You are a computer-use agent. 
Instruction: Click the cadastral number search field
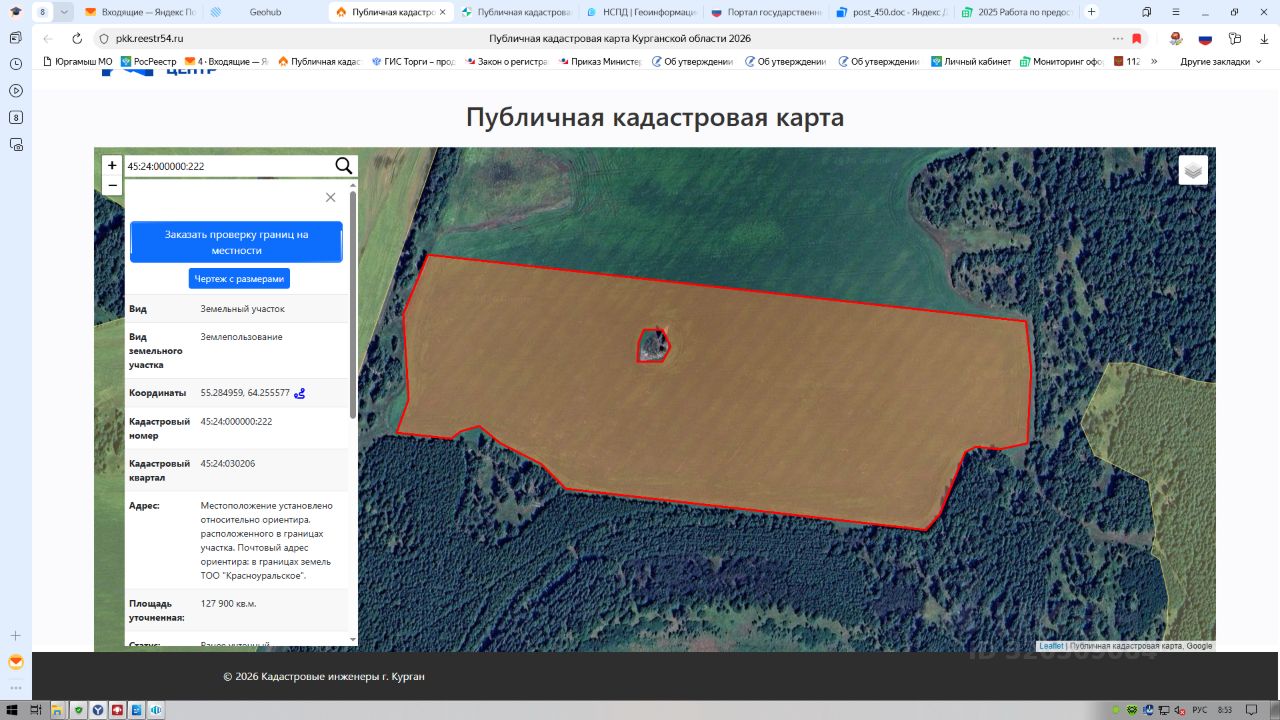228,166
